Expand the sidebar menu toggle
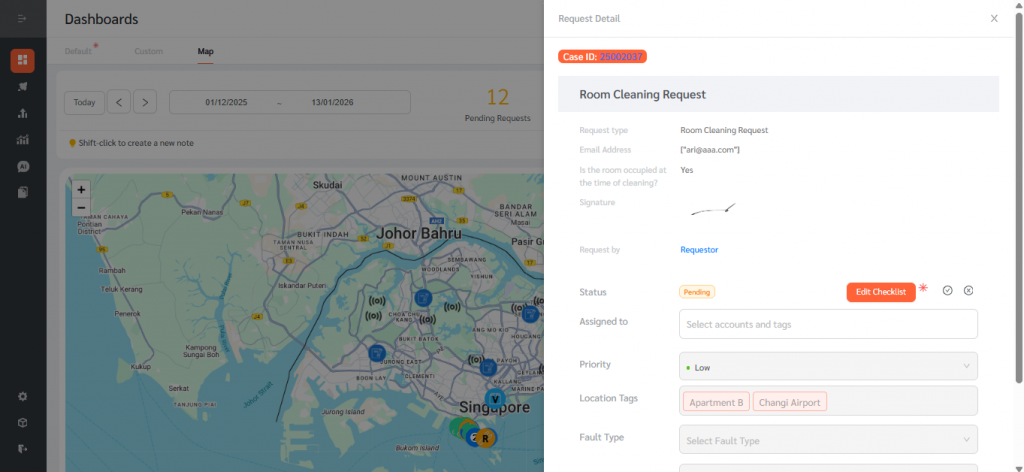1024x472 pixels. coord(22,19)
